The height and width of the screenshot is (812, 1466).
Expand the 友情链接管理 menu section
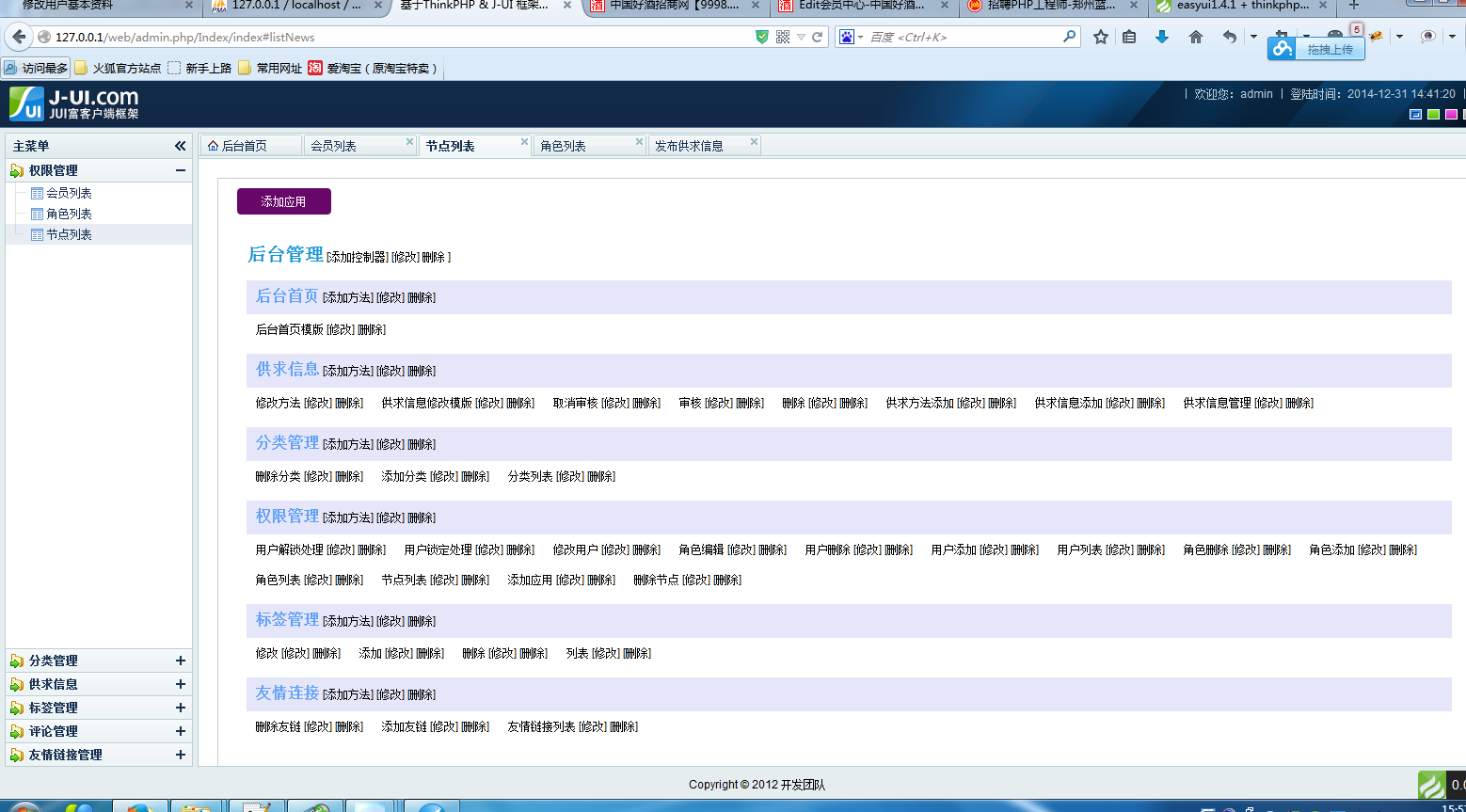click(180, 755)
